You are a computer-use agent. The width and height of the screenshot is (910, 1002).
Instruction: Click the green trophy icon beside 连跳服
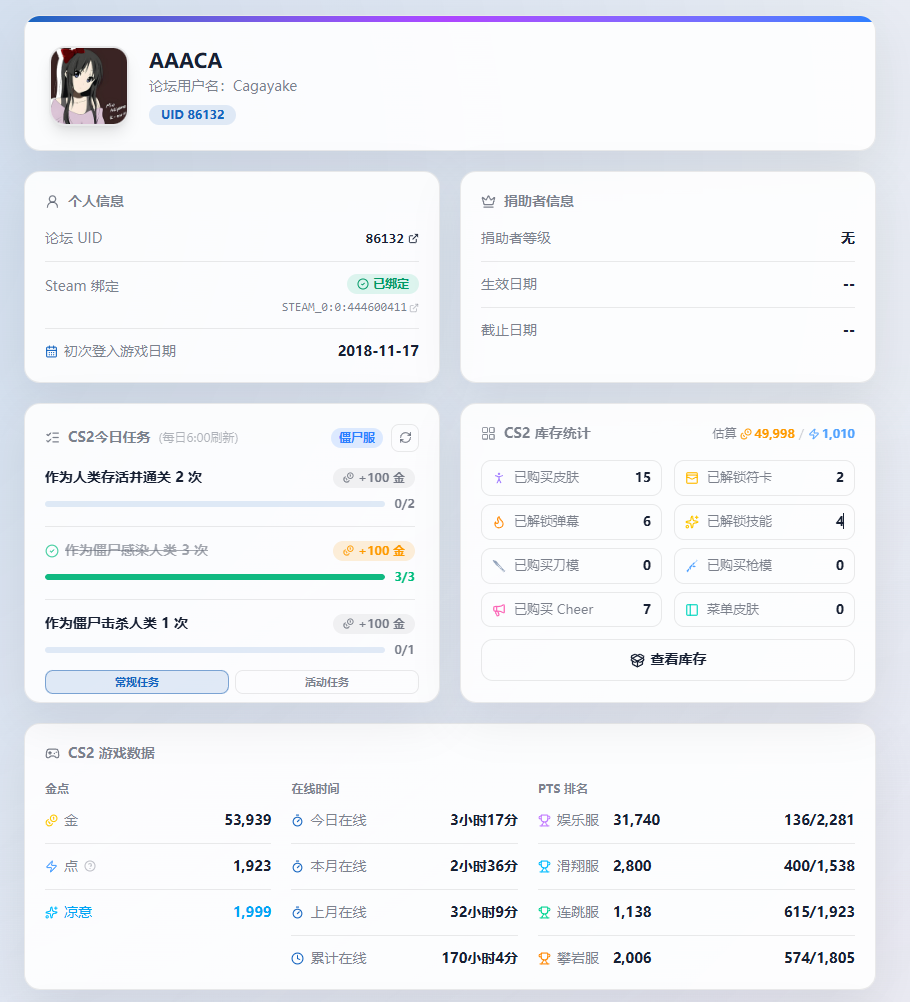(x=544, y=913)
